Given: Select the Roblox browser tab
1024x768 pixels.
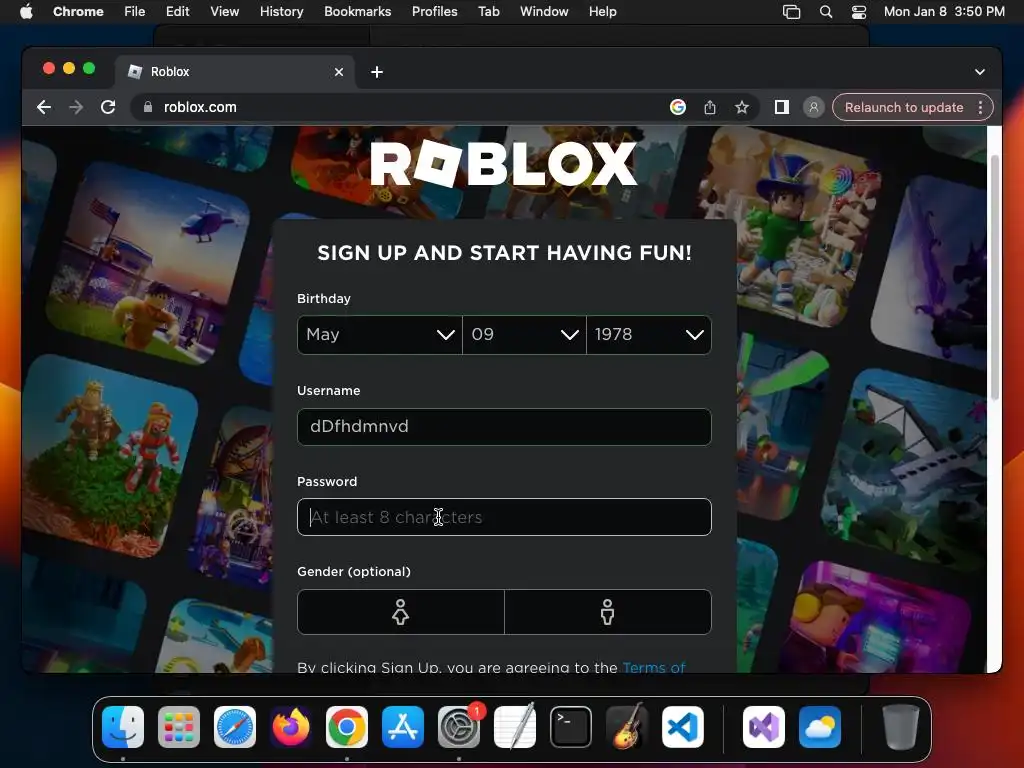Looking at the screenshot, I should (x=235, y=72).
